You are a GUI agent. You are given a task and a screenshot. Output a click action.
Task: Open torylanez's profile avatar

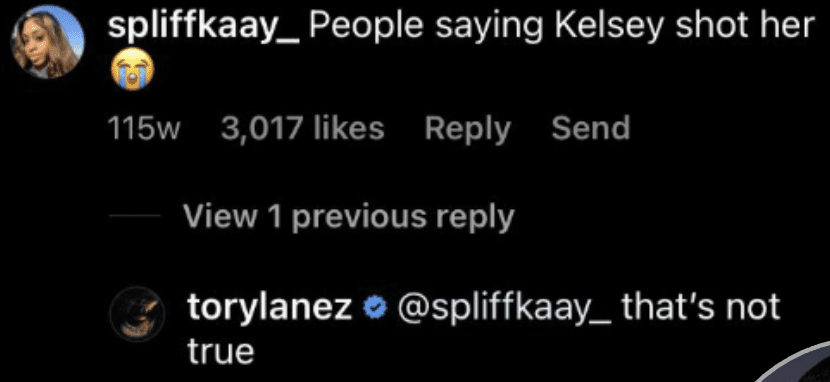click(x=137, y=314)
